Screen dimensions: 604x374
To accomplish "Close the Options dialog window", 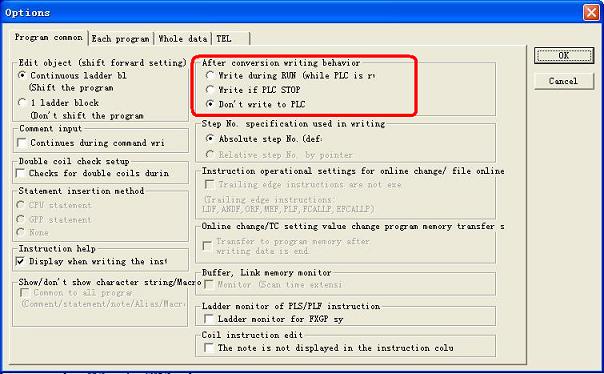I will (x=591, y=12).
